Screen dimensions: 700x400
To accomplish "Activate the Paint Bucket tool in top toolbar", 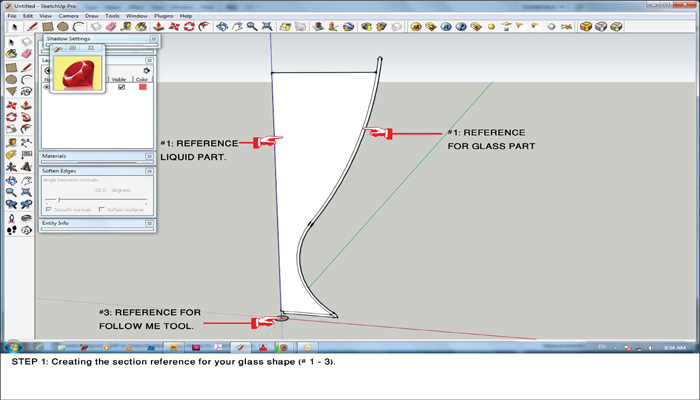I will coord(140,27).
